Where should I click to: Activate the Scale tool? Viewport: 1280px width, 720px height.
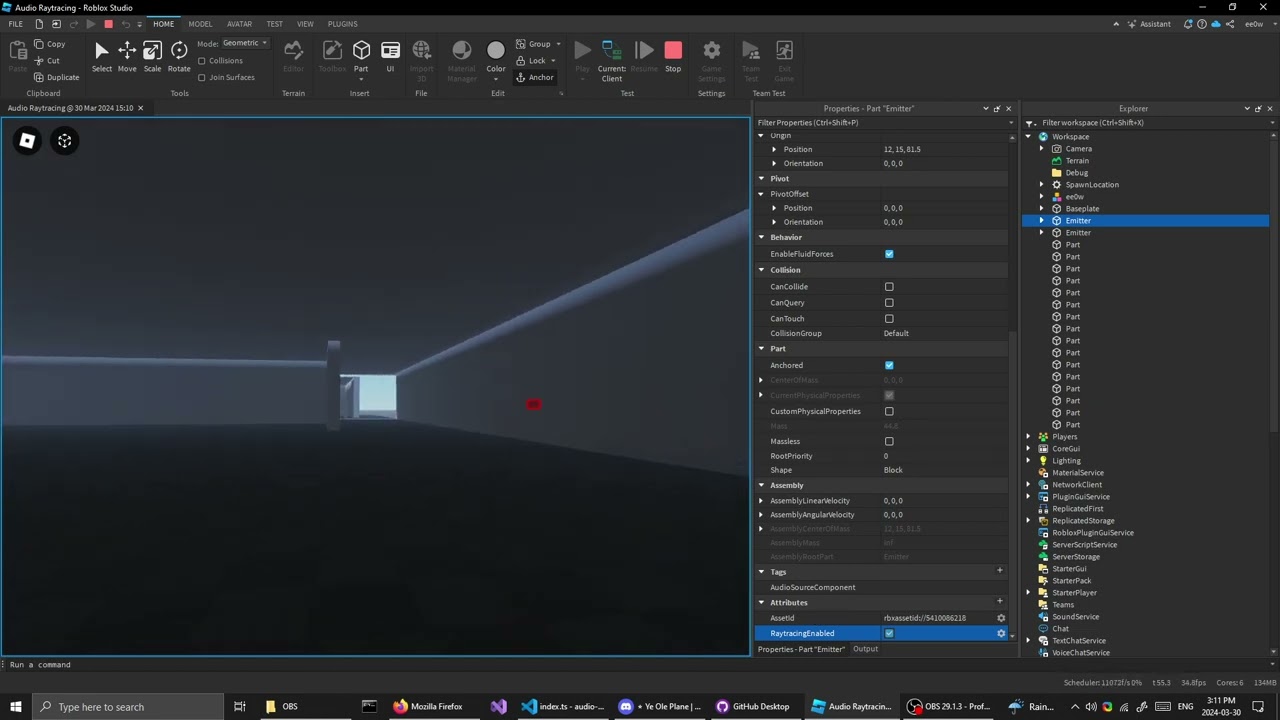[152, 56]
